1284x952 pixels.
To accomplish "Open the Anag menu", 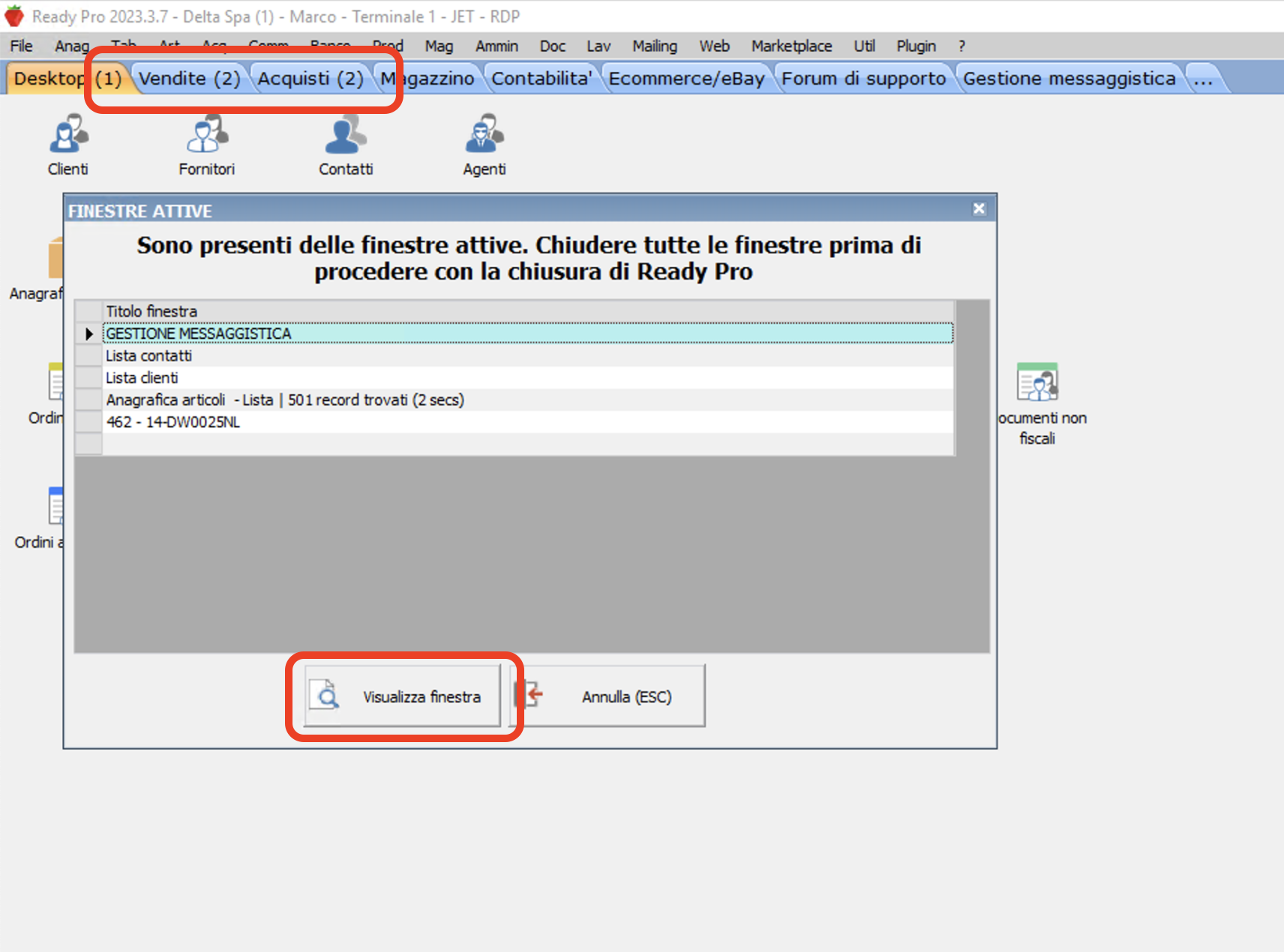I will pyautogui.click(x=72, y=46).
